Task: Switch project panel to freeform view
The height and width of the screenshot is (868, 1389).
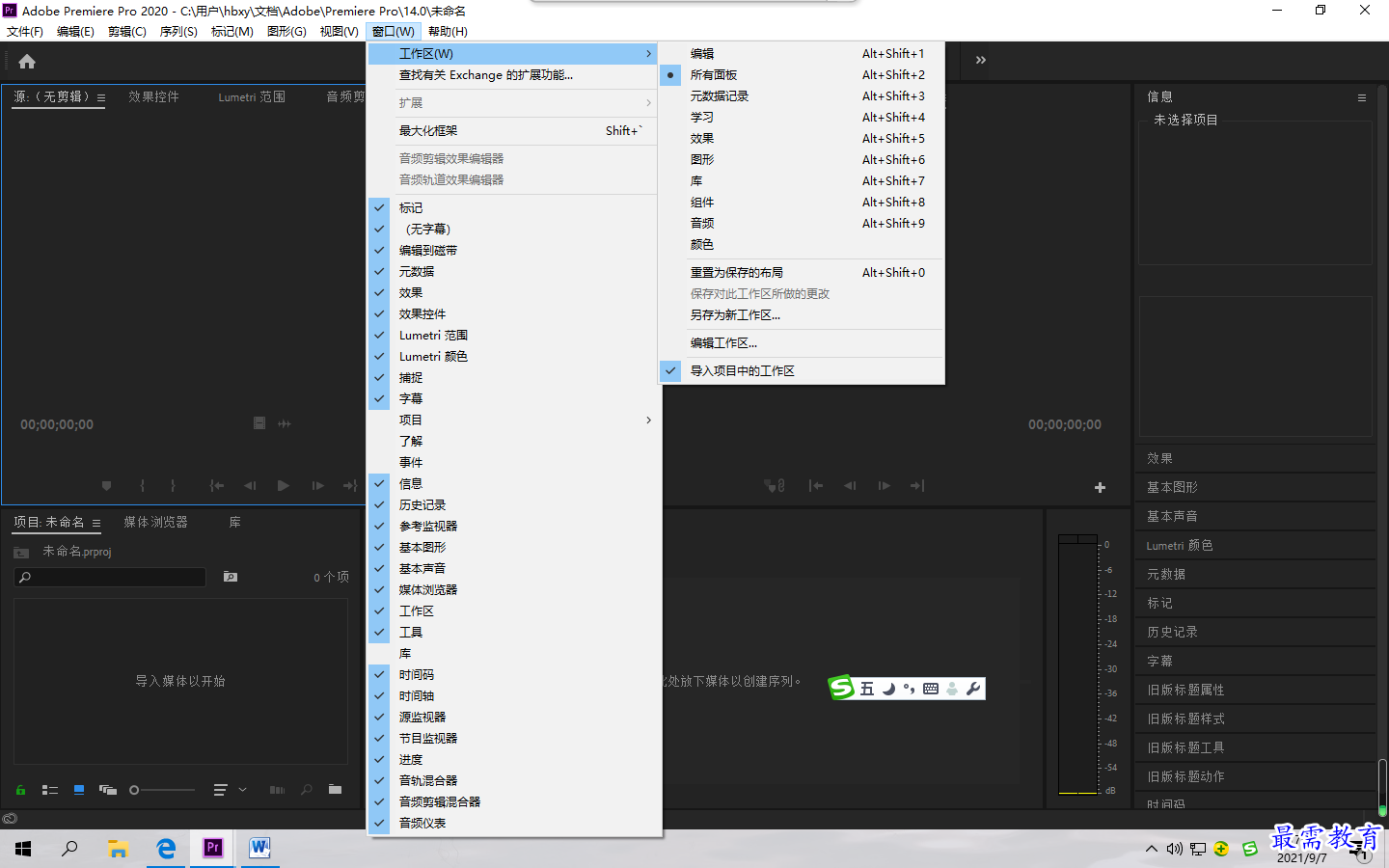Action: pyautogui.click(x=107, y=790)
